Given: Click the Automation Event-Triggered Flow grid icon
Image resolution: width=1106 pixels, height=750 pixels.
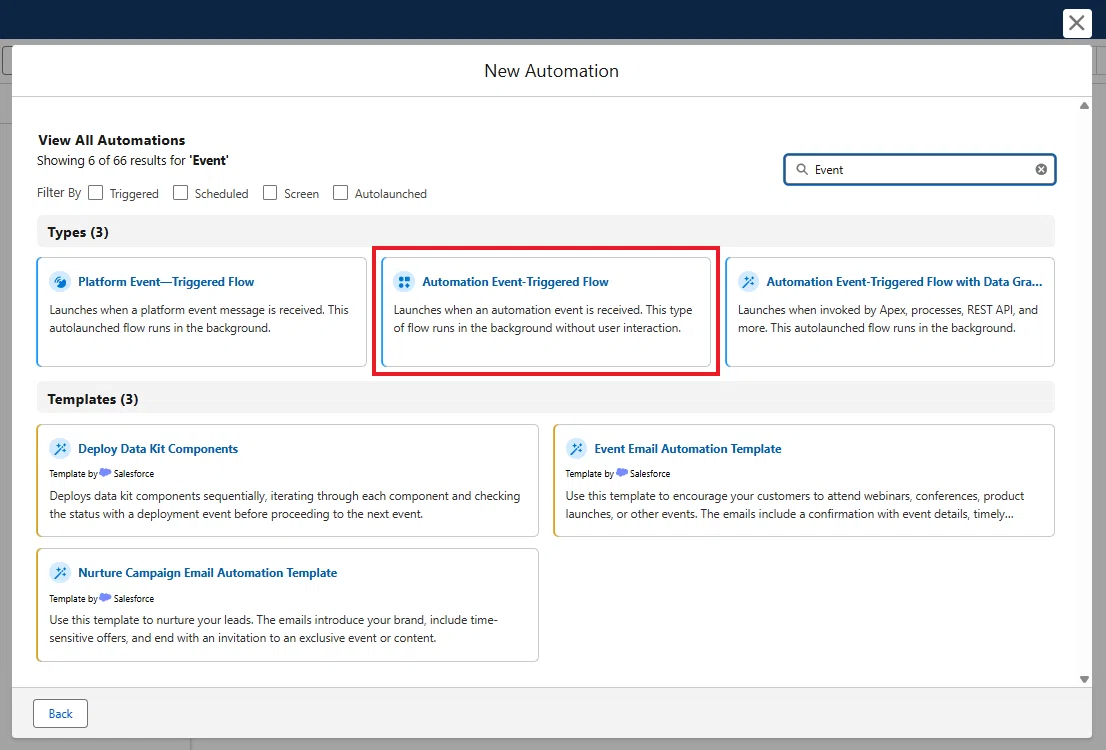Looking at the screenshot, I should [404, 282].
